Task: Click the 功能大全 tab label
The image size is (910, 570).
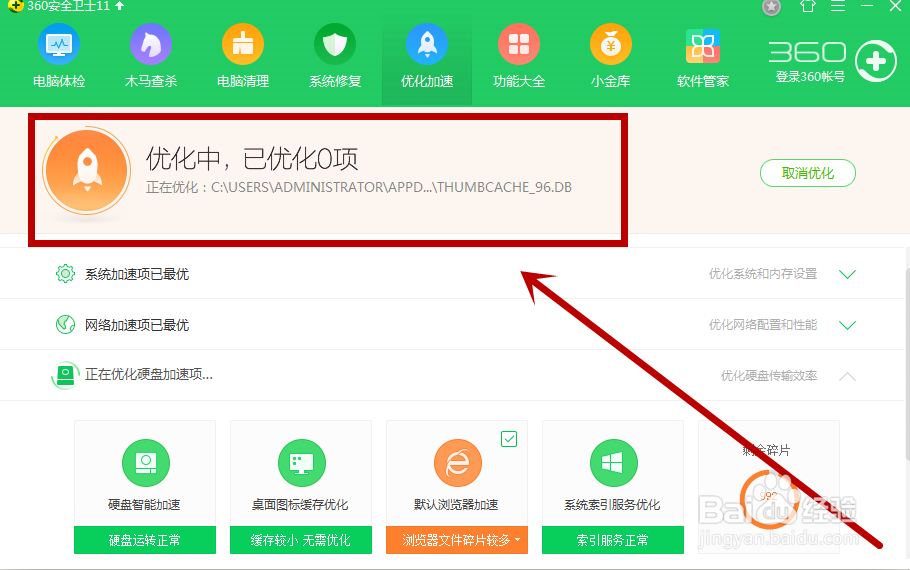Action: coord(519,81)
